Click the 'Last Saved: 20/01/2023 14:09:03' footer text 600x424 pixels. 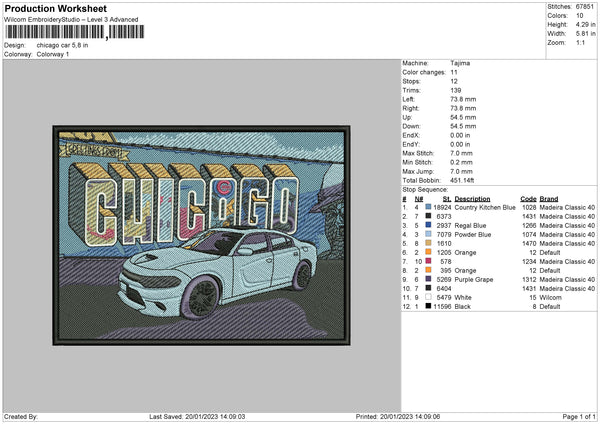197,416
